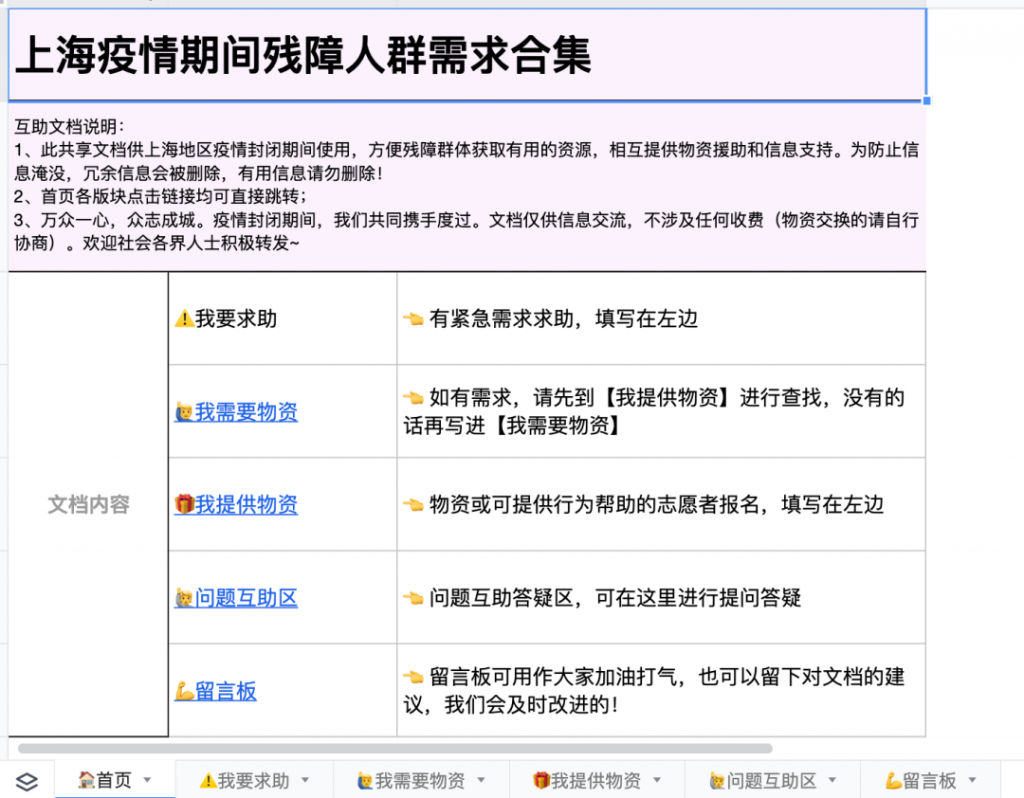
Task: Click the muscle emoji beside 留言板 link
Action: pos(184,691)
